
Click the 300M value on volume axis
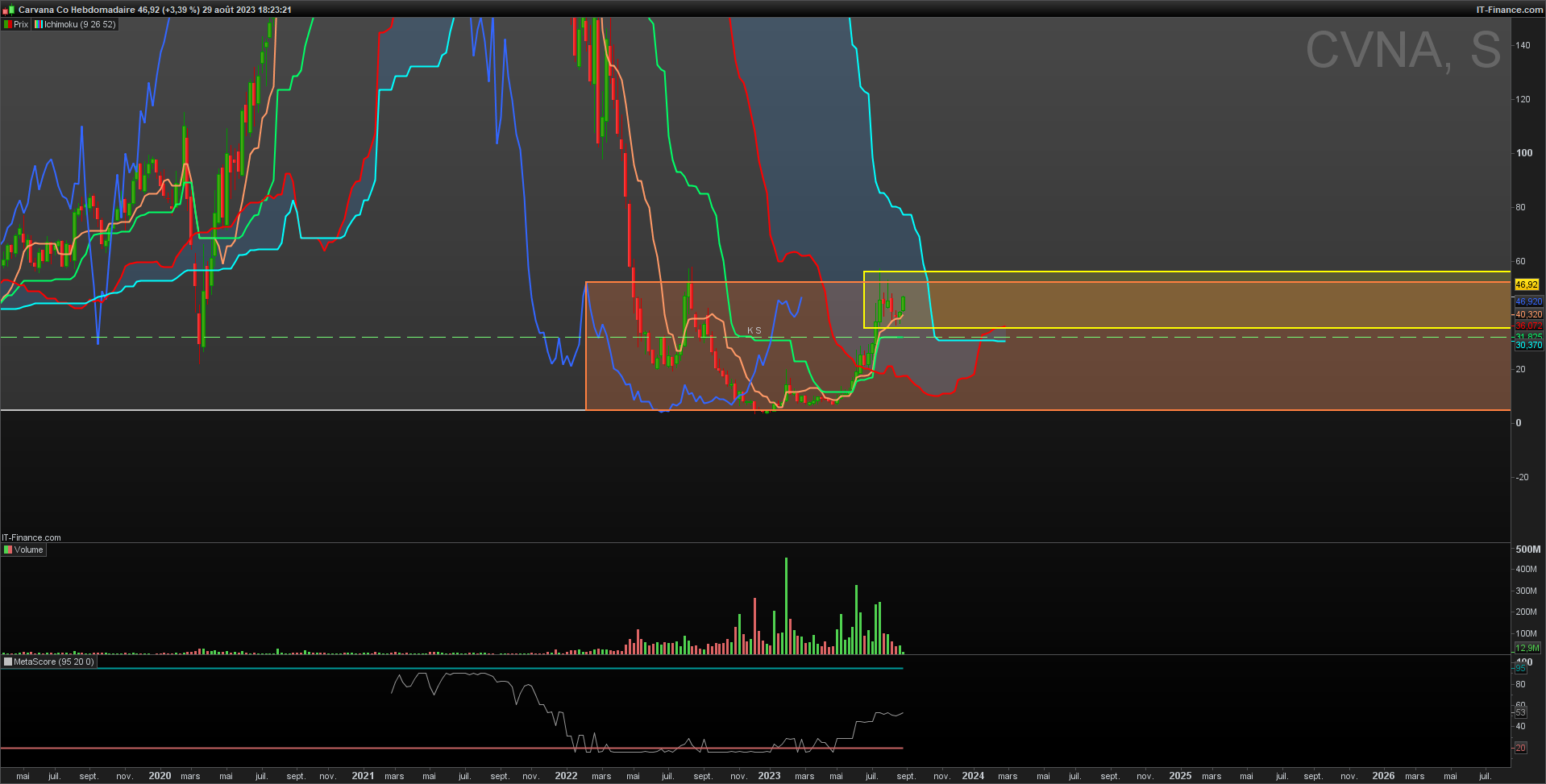(x=1526, y=591)
